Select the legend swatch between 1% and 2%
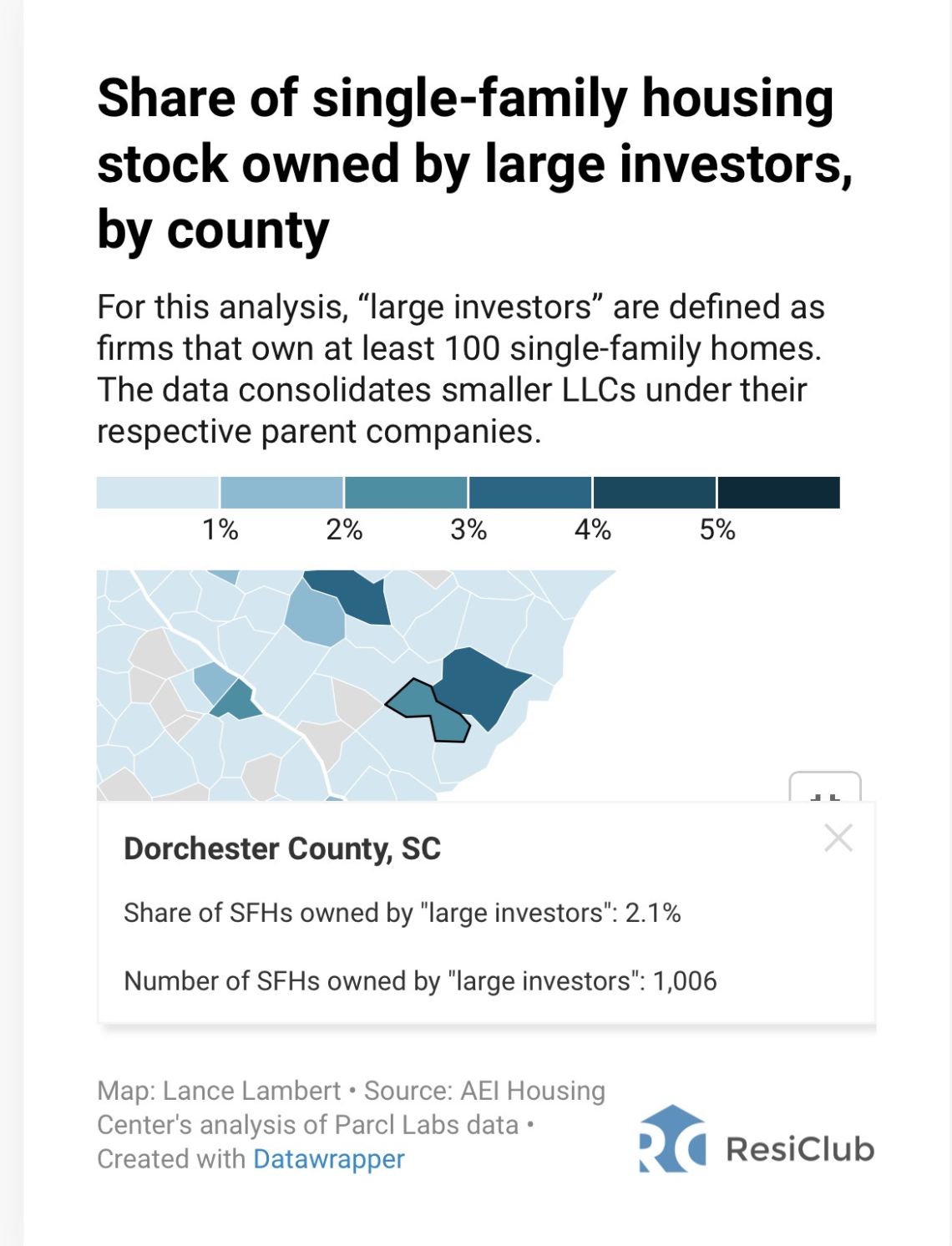 click(x=281, y=493)
